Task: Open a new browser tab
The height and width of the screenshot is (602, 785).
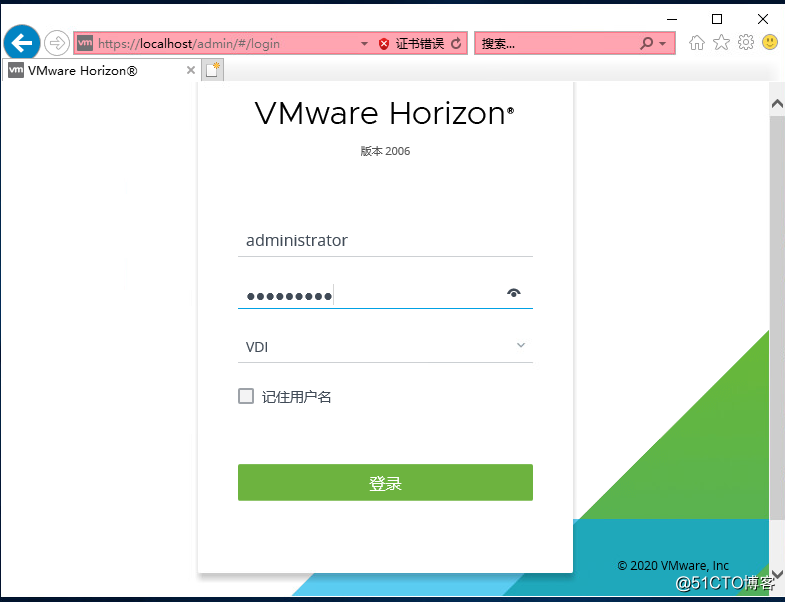Action: click(x=213, y=70)
